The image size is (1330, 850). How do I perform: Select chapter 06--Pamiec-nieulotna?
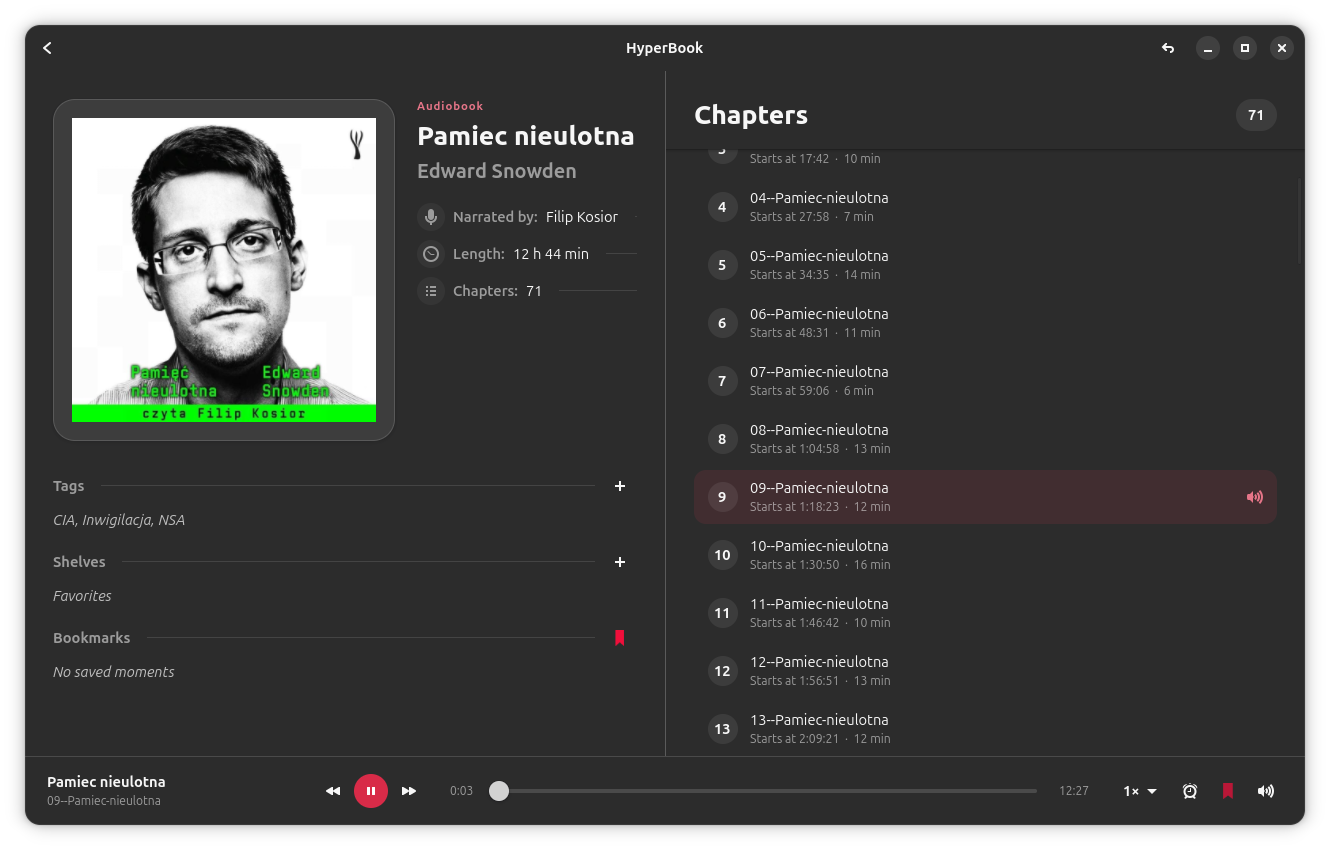click(985, 323)
